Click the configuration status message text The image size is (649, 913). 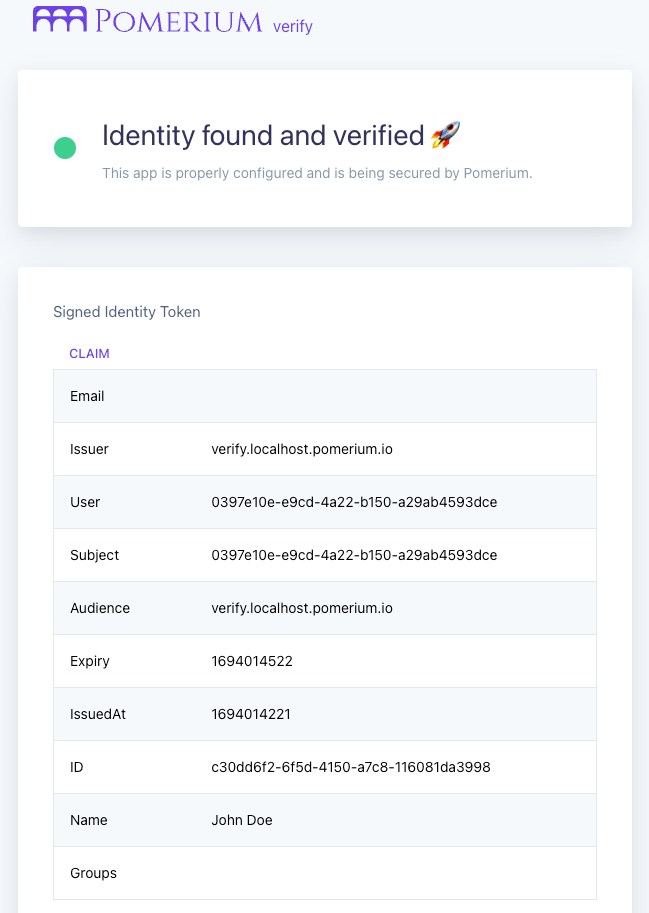point(318,173)
